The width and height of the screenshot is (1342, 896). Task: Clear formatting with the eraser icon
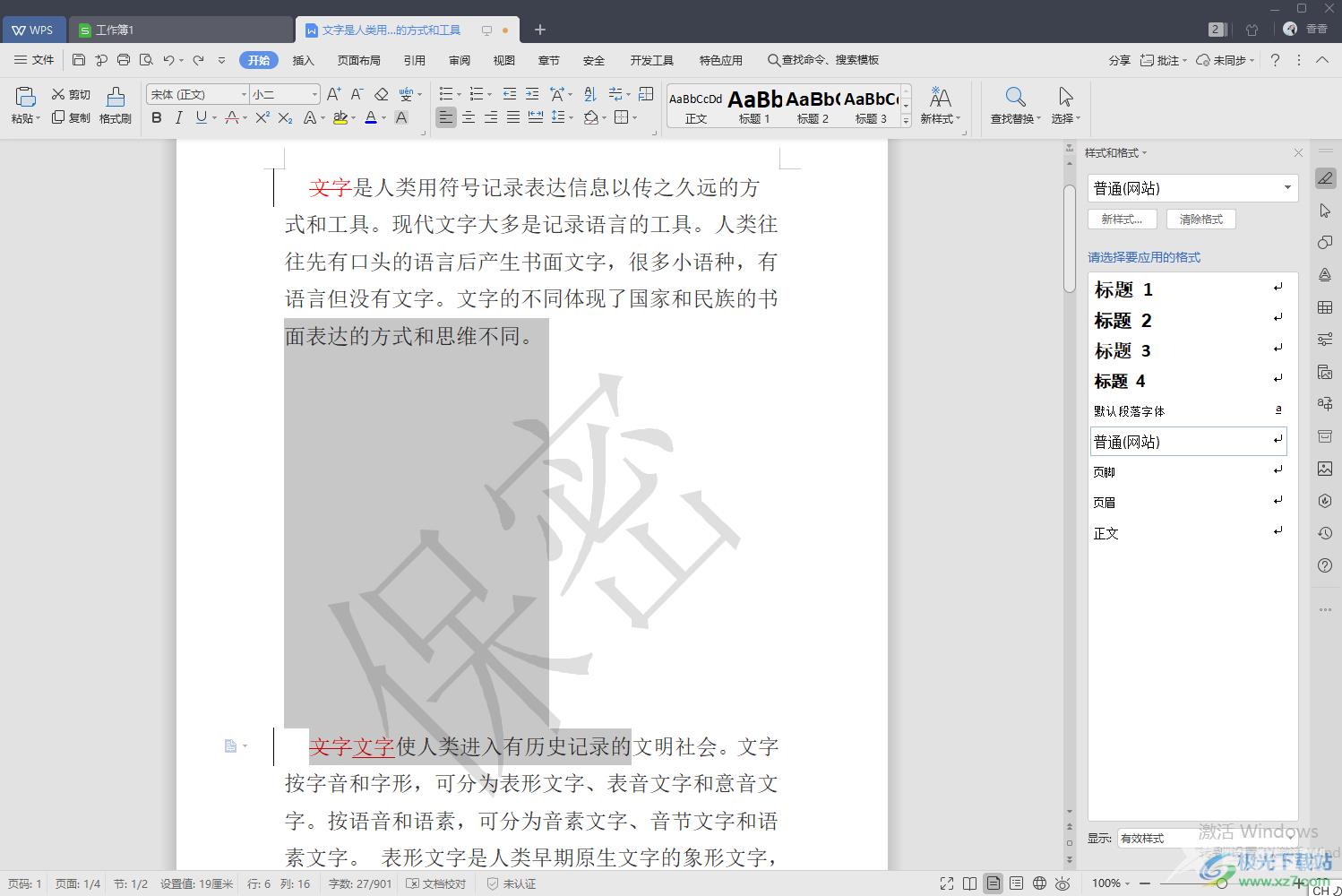click(x=382, y=94)
